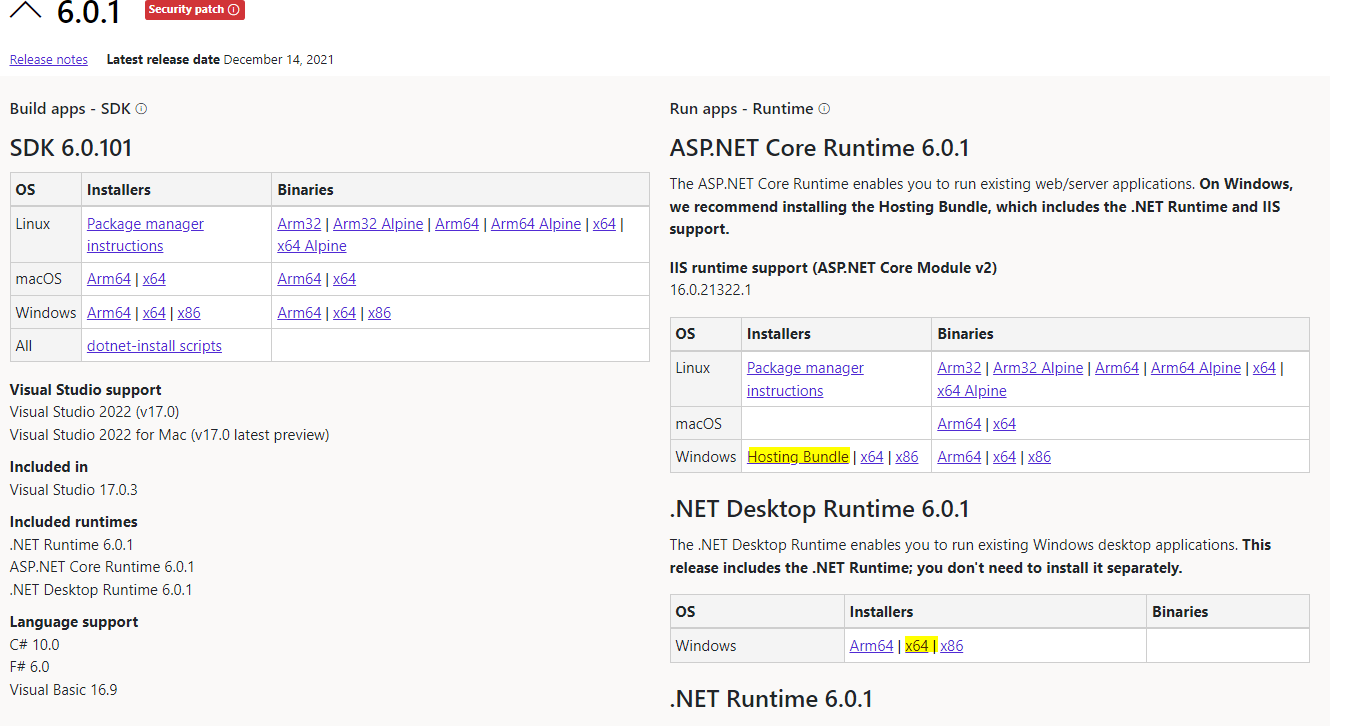Download highlighted .NET Desktop Runtime x64 installer
Image resolution: width=1345 pixels, height=726 pixels.
(917, 646)
